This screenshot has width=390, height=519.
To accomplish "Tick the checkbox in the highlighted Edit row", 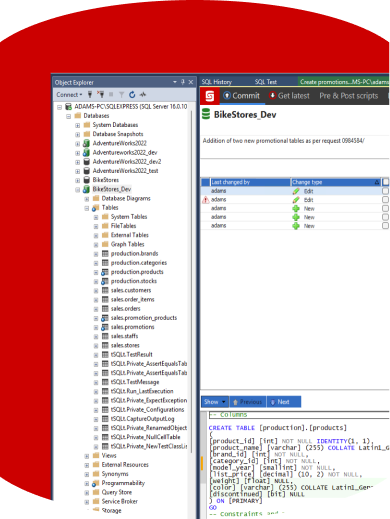I will coord(385,191).
